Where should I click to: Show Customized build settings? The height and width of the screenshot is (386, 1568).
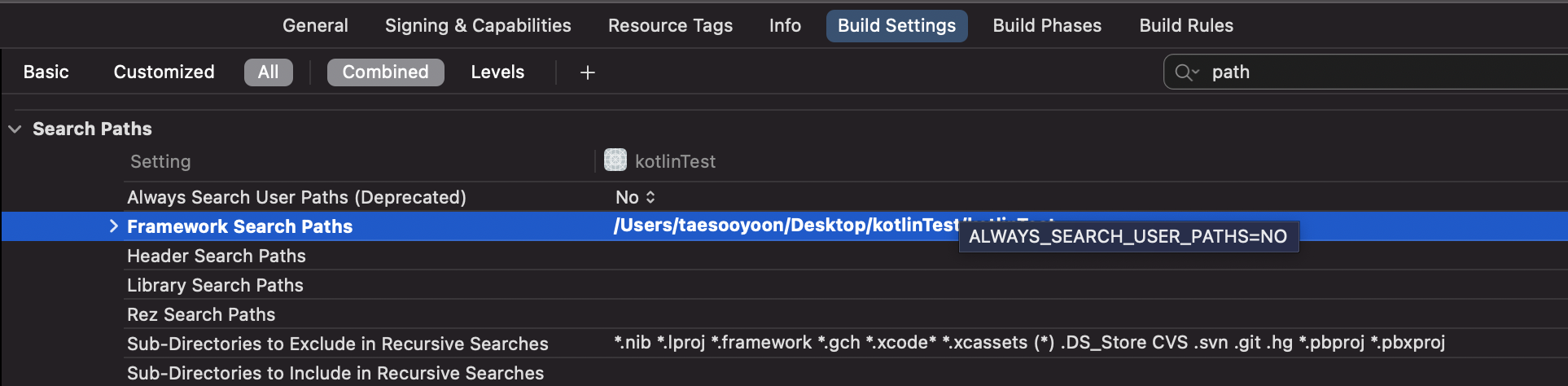164,72
